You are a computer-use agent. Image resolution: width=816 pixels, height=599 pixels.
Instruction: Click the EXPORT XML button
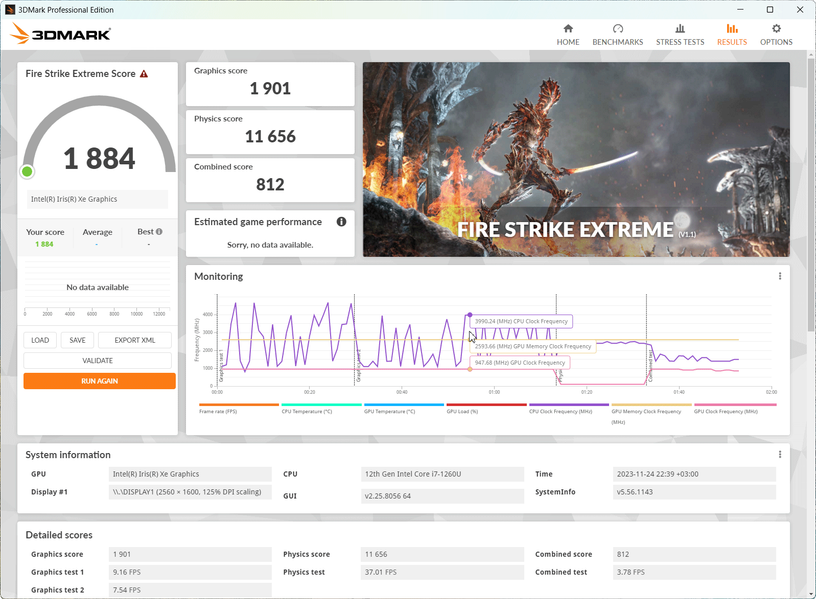(x=135, y=340)
